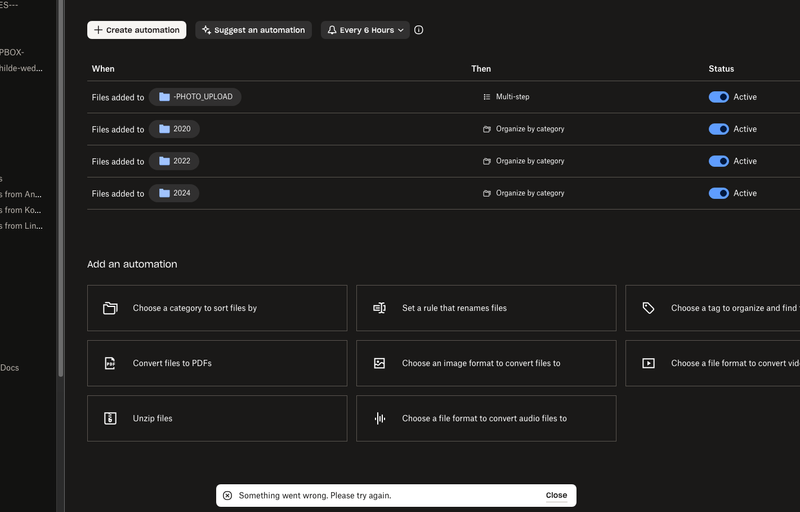Click the info icon beside Every 6 Hours

418,30
